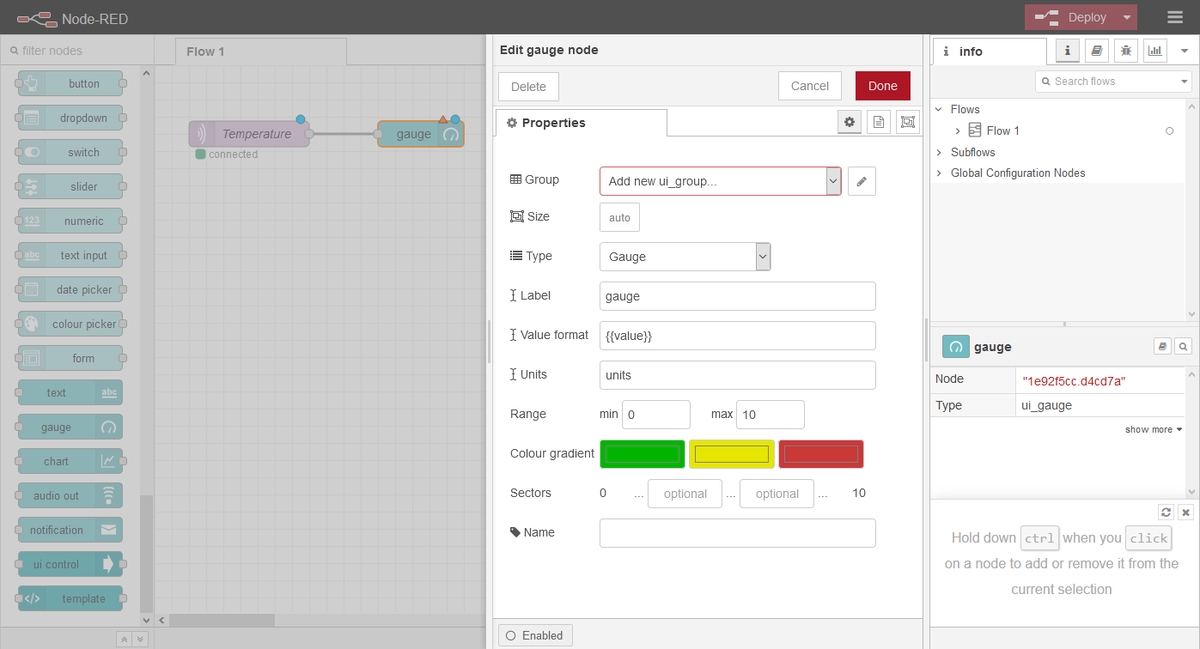This screenshot has height=649, width=1200.
Task: Expand the Subflows tree section
Action: (939, 152)
